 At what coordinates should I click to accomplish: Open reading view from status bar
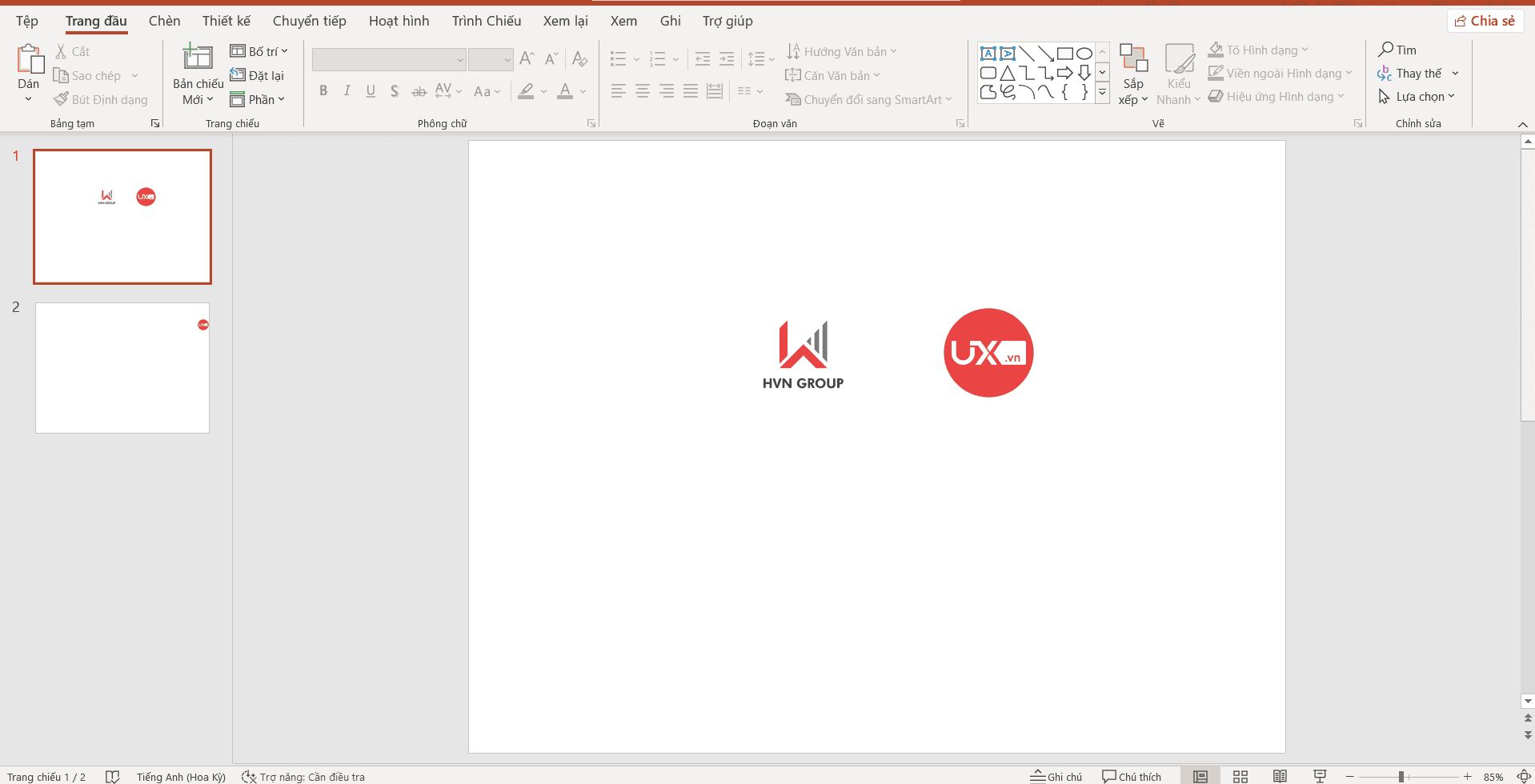click(1280, 776)
